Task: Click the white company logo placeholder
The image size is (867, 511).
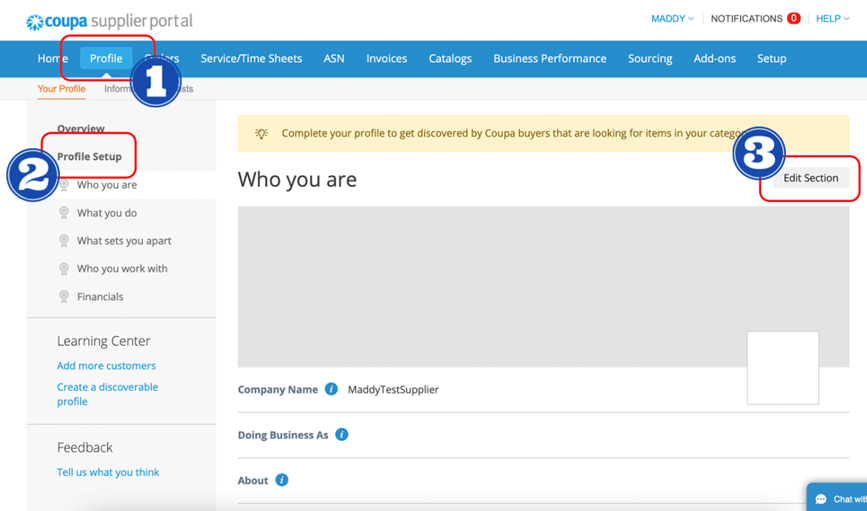Action: tap(782, 368)
